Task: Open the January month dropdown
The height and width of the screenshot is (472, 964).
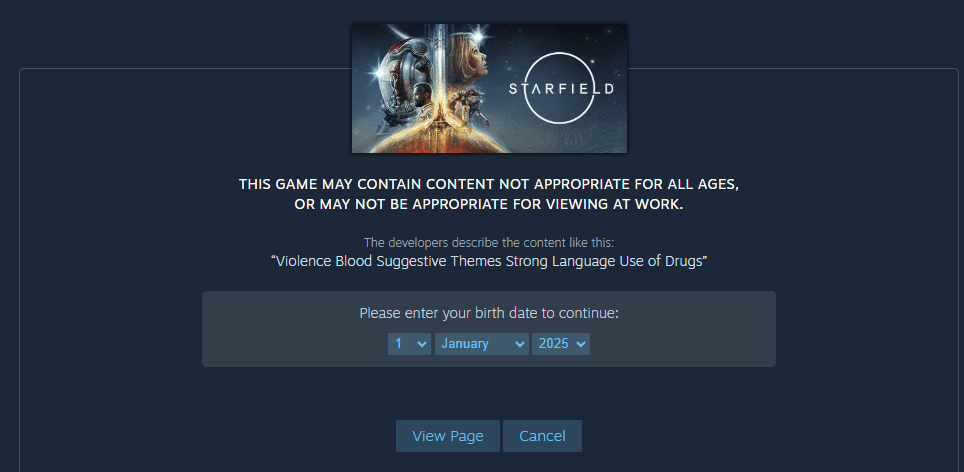Action: (x=481, y=344)
